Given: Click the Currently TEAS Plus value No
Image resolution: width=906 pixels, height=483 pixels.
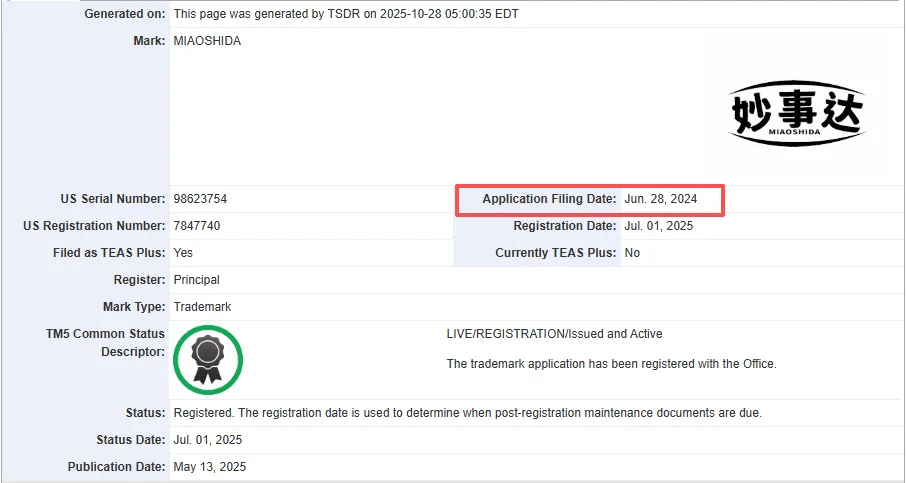Looking at the screenshot, I should tap(632, 253).
